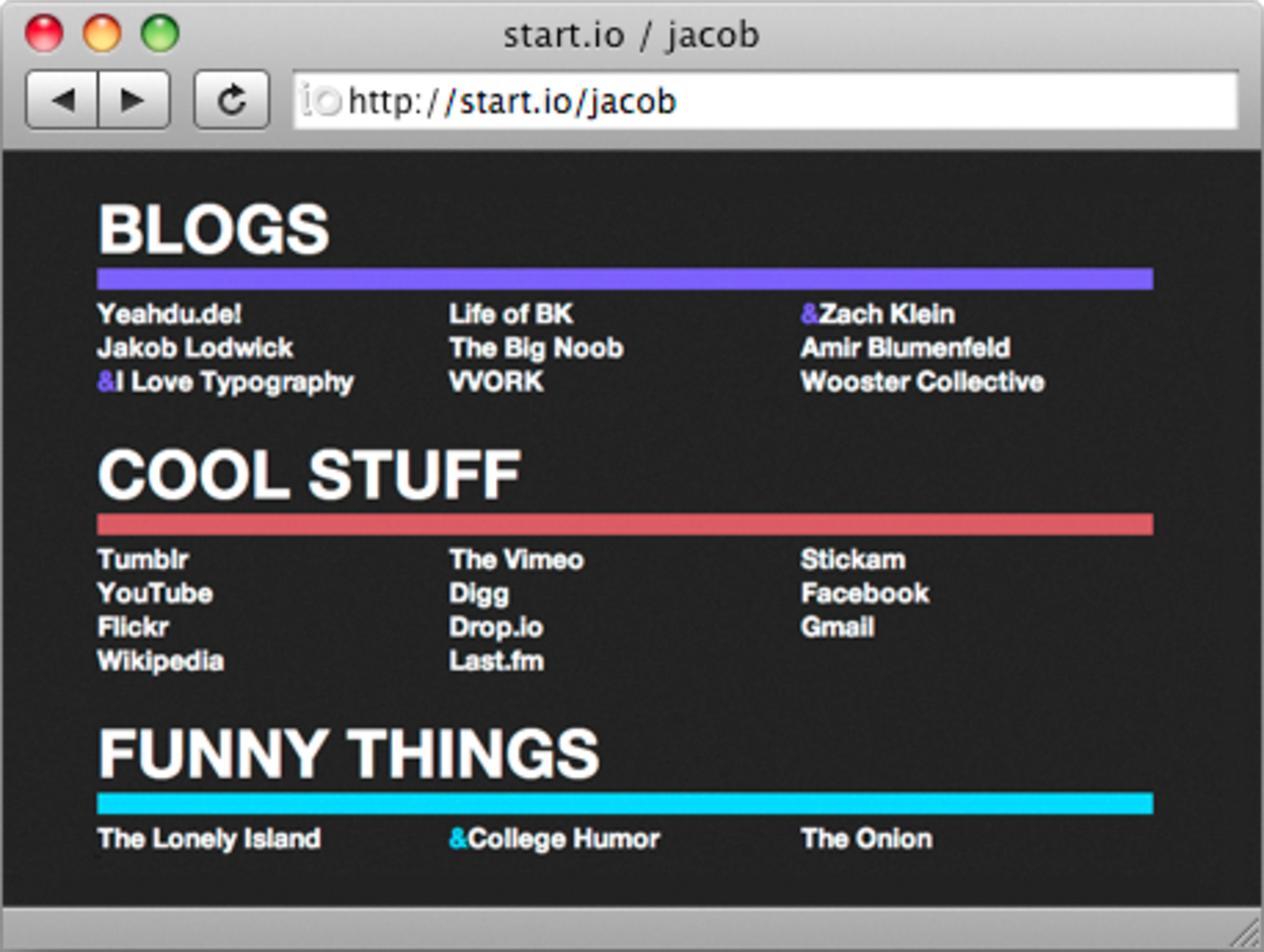Open the Tumblr link

pyautogui.click(x=142, y=559)
